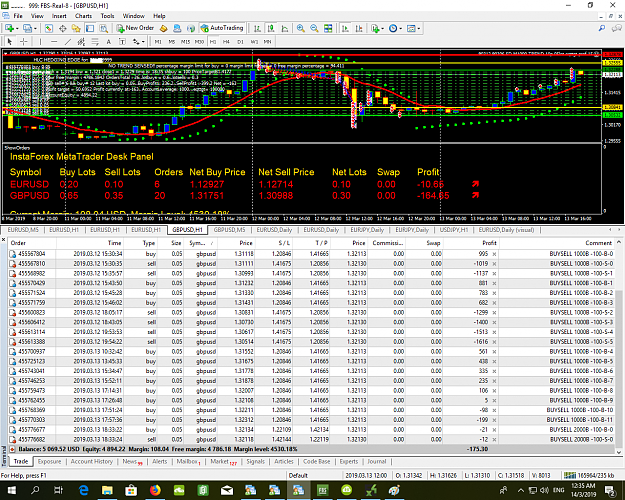The image size is (625, 500).
Task: Switch chart to D1 timeframe
Action: click(240, 41)
